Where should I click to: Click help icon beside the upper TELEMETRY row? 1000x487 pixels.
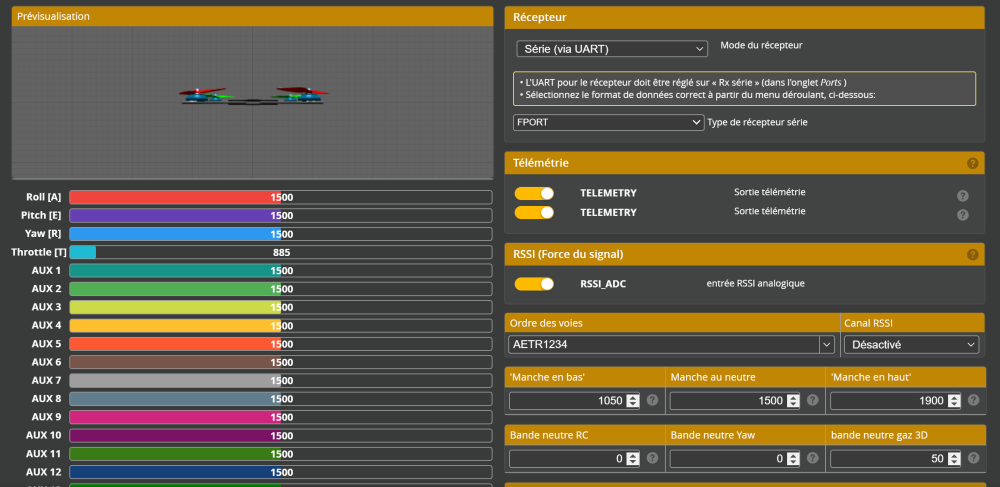tap(962, 196)
